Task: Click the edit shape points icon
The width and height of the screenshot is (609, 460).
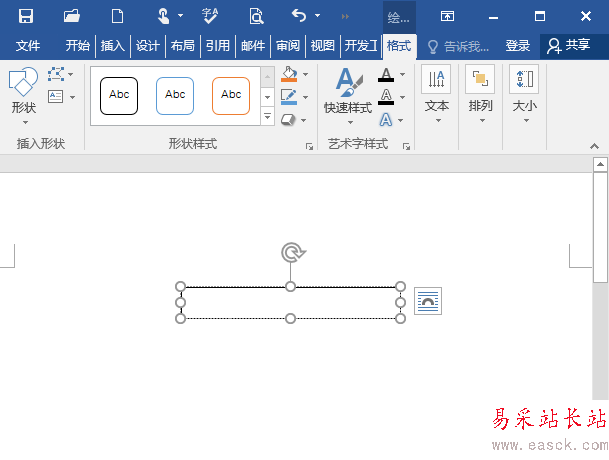Action: tap(56, 74)
